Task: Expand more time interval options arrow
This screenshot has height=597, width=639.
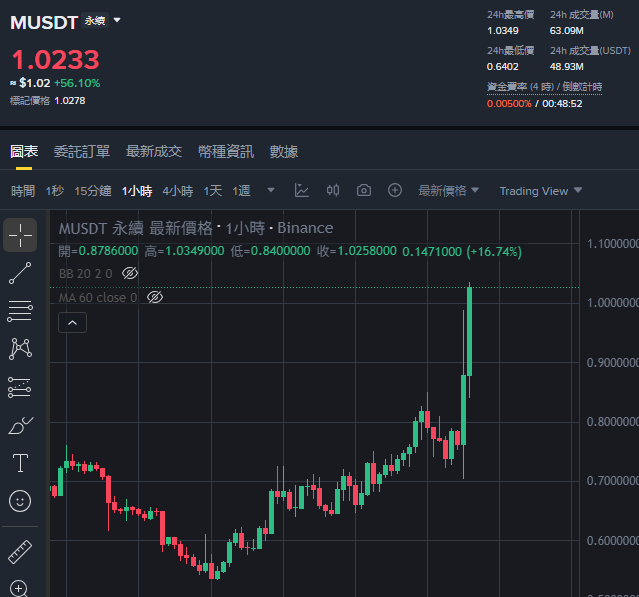Action: pos(271,190)
